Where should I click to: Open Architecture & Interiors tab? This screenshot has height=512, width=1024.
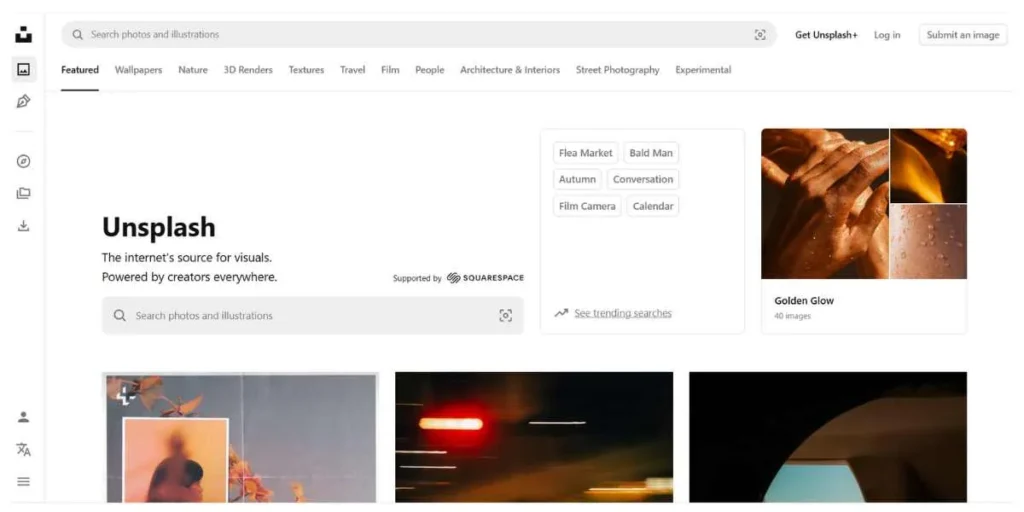(510, 70)
